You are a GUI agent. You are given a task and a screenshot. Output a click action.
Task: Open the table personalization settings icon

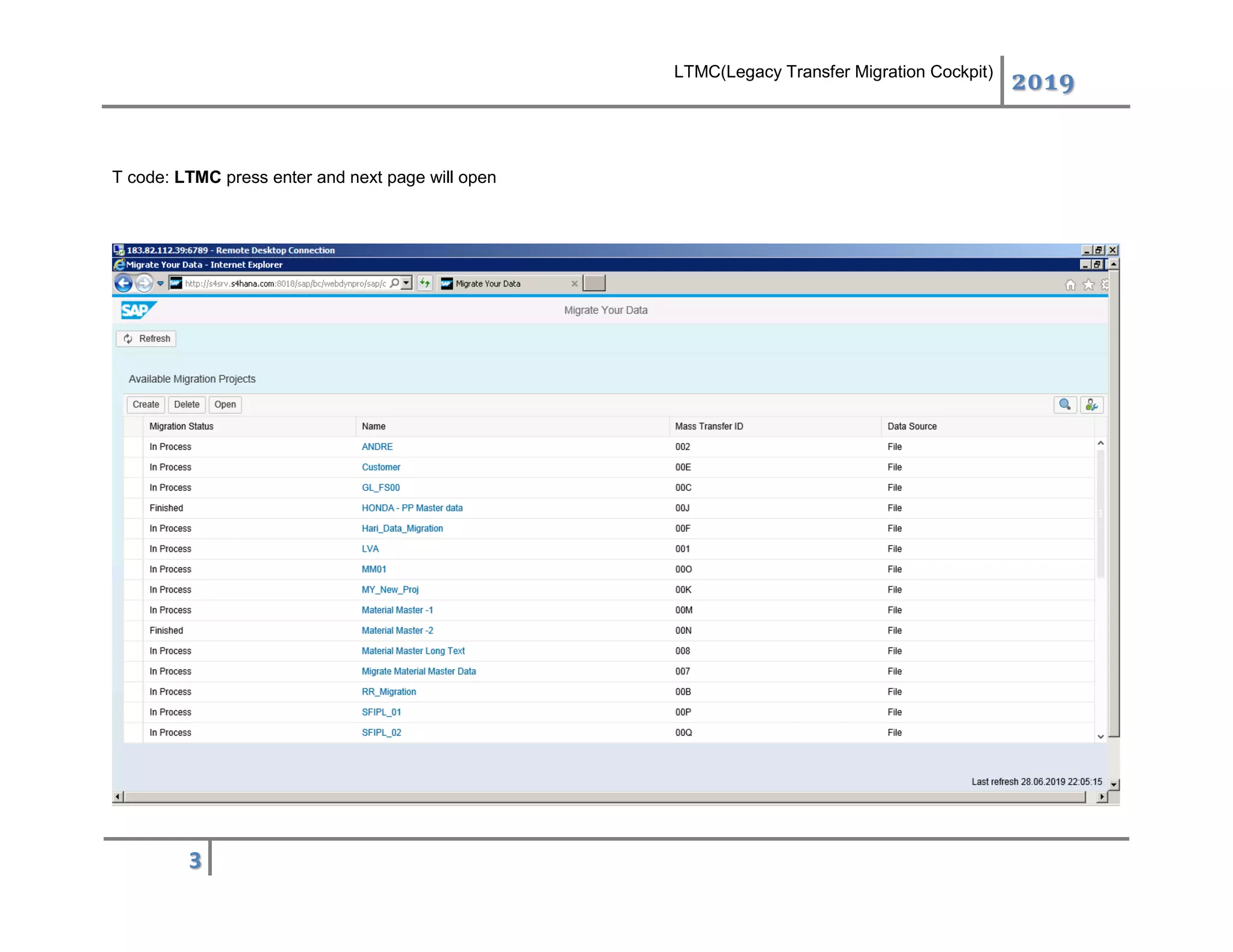coord(1092,405)
